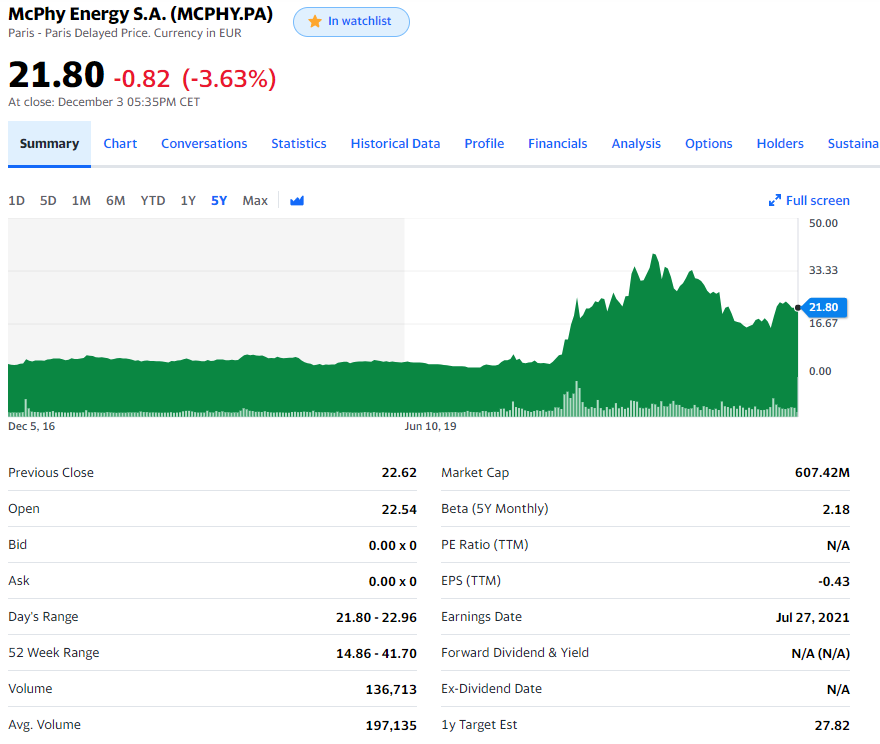Screen dimensions: 880x744
Task: Click the -0.82 (-3.63%) price change
Action: pos(195,79)
